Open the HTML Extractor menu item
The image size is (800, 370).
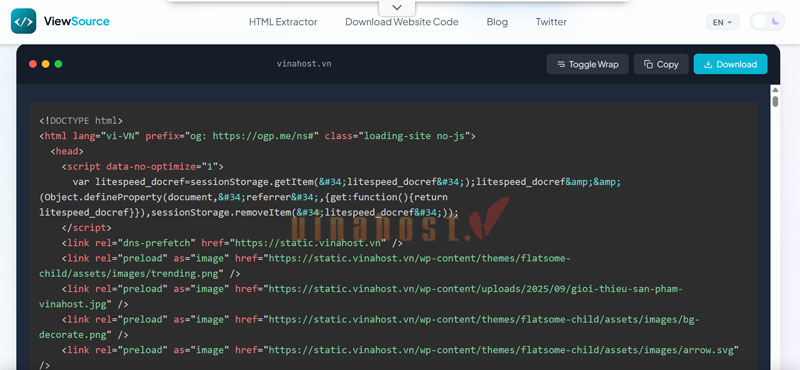coord(283,22)
